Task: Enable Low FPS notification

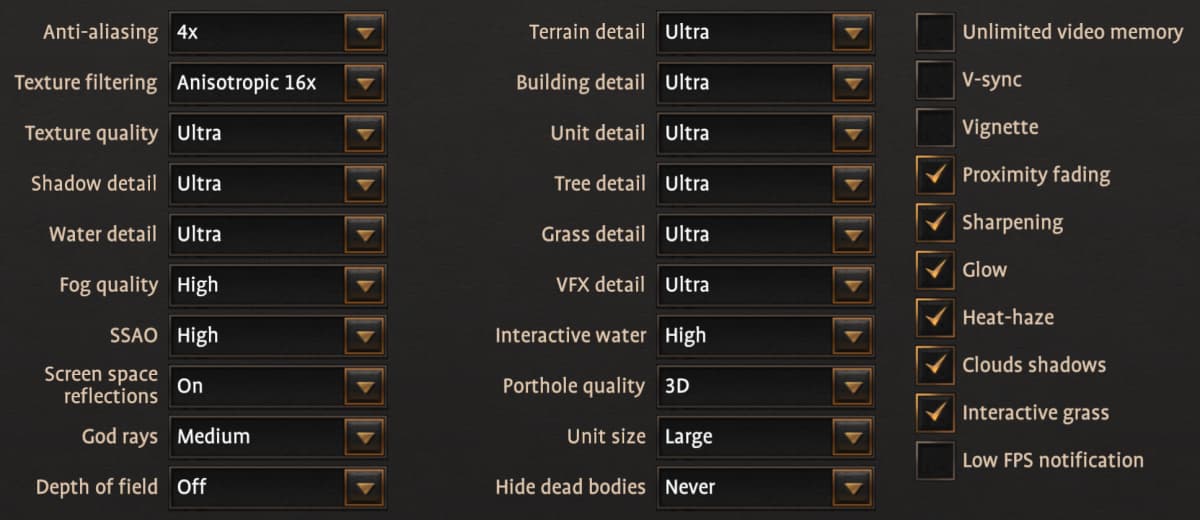Action: (x=935, y=460)
